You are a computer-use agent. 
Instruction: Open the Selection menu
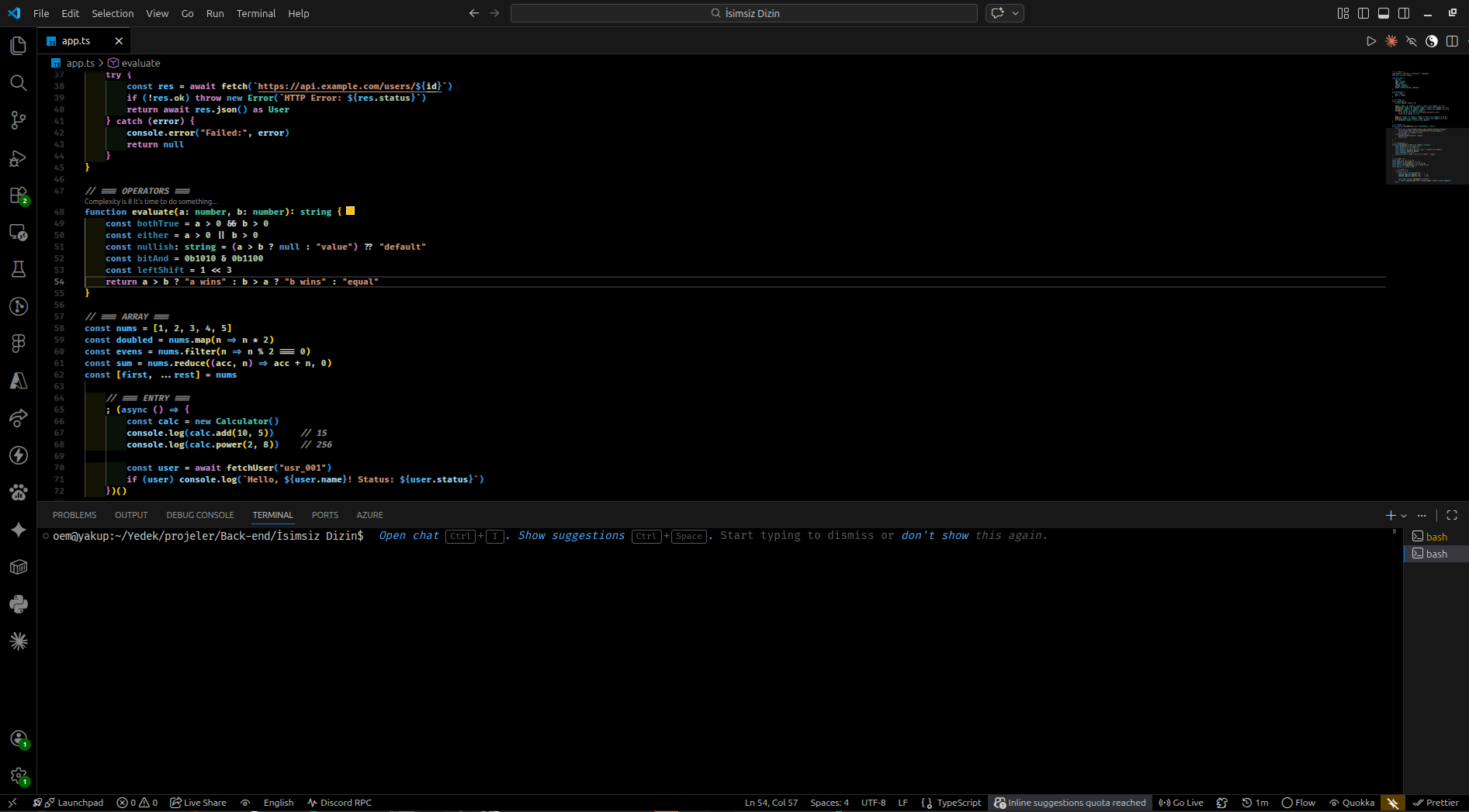click(113, 13)
